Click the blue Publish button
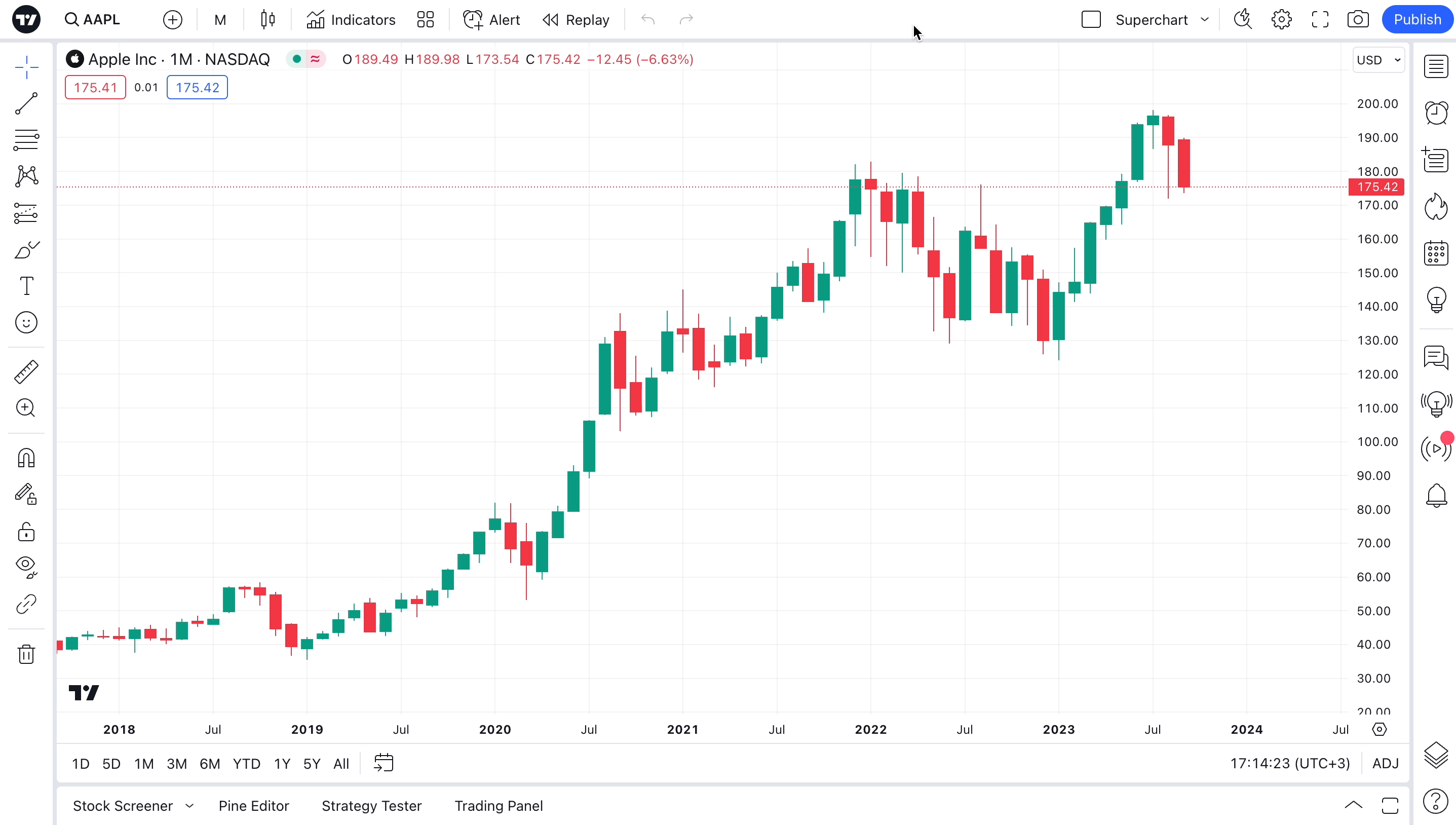 pyautogui.click(x=1416, y=20)
